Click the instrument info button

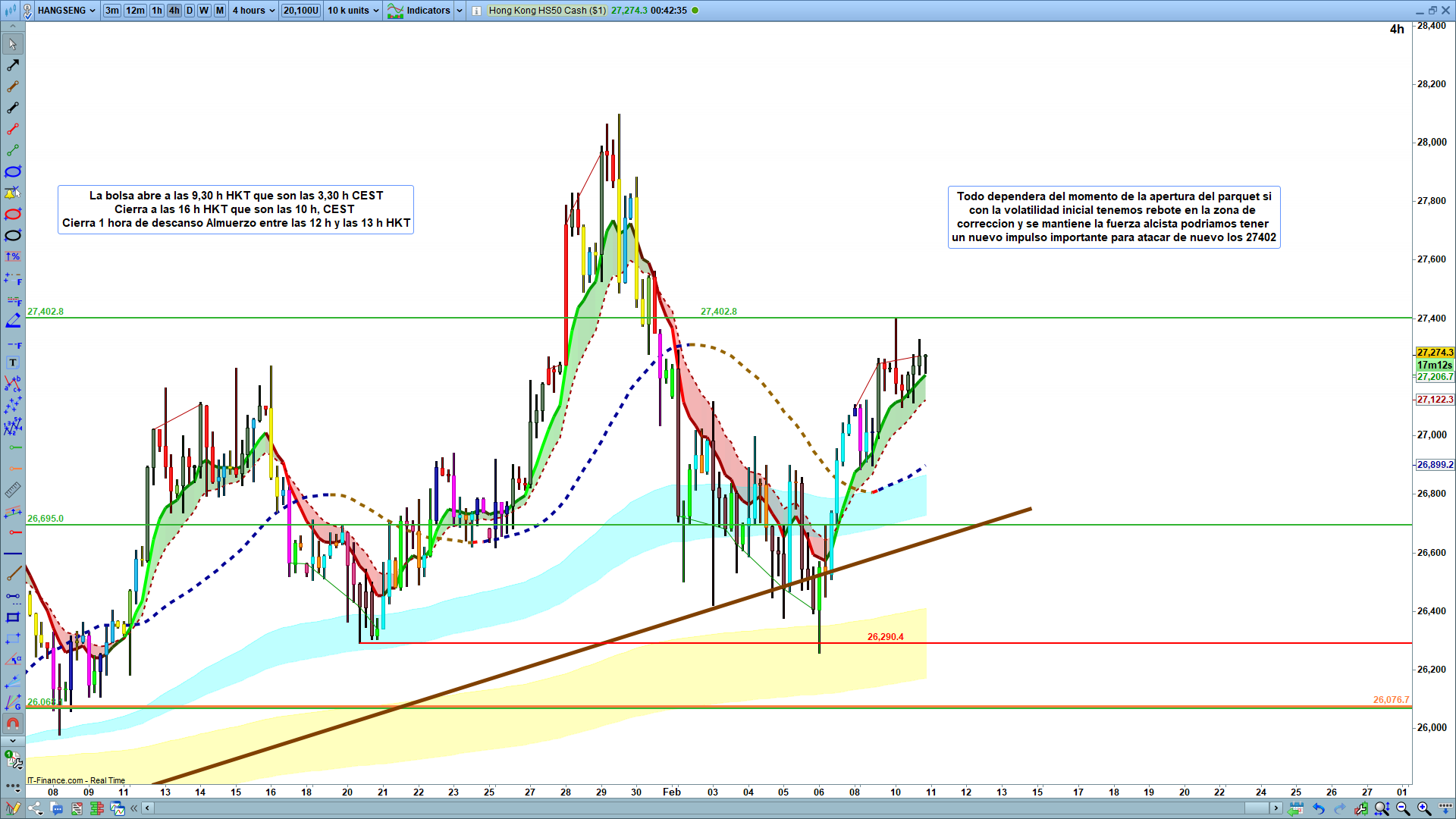(x=476, y=11)
